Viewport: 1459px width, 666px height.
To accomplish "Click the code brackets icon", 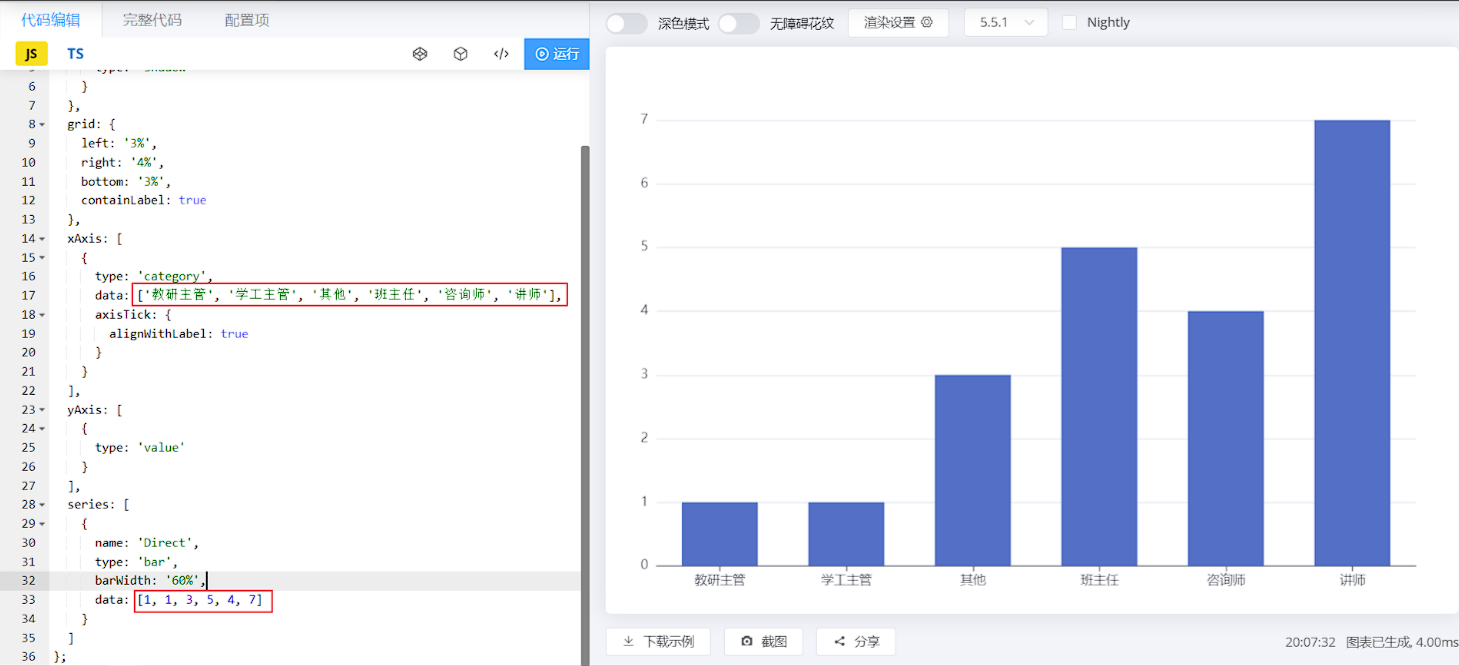I will click(501, 54).
